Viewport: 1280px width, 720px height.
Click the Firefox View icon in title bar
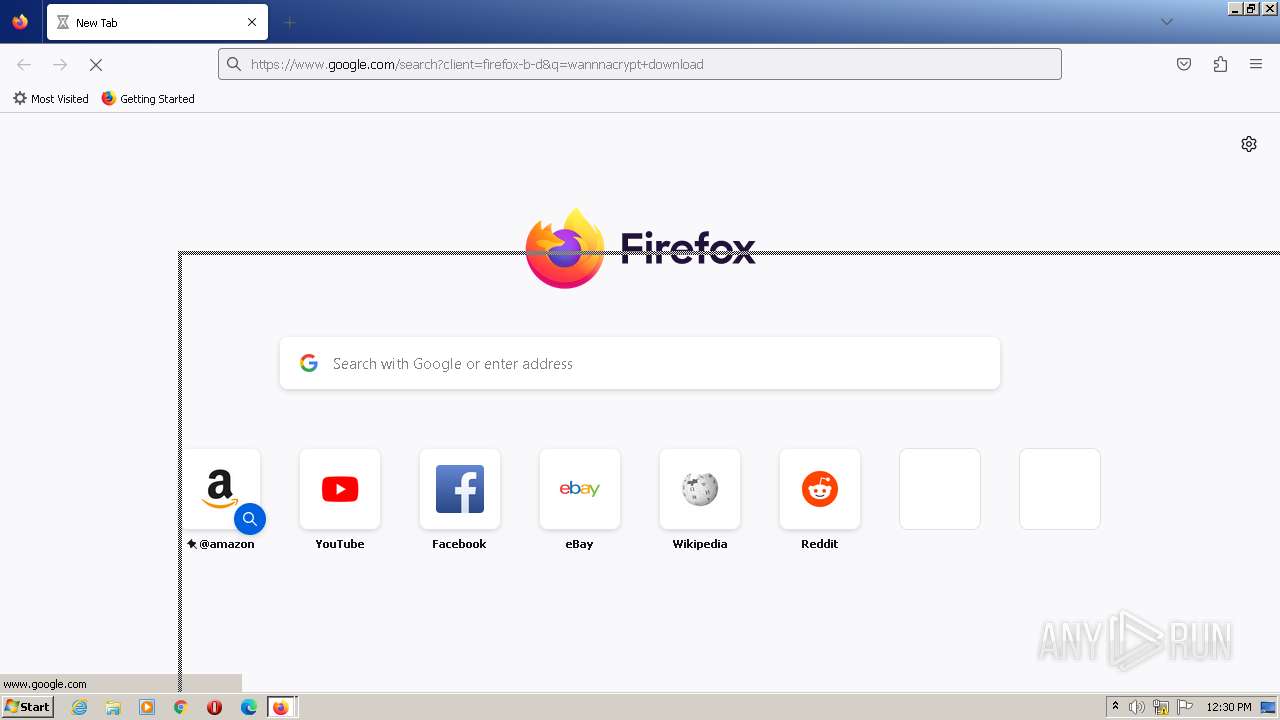pos(20,22)
